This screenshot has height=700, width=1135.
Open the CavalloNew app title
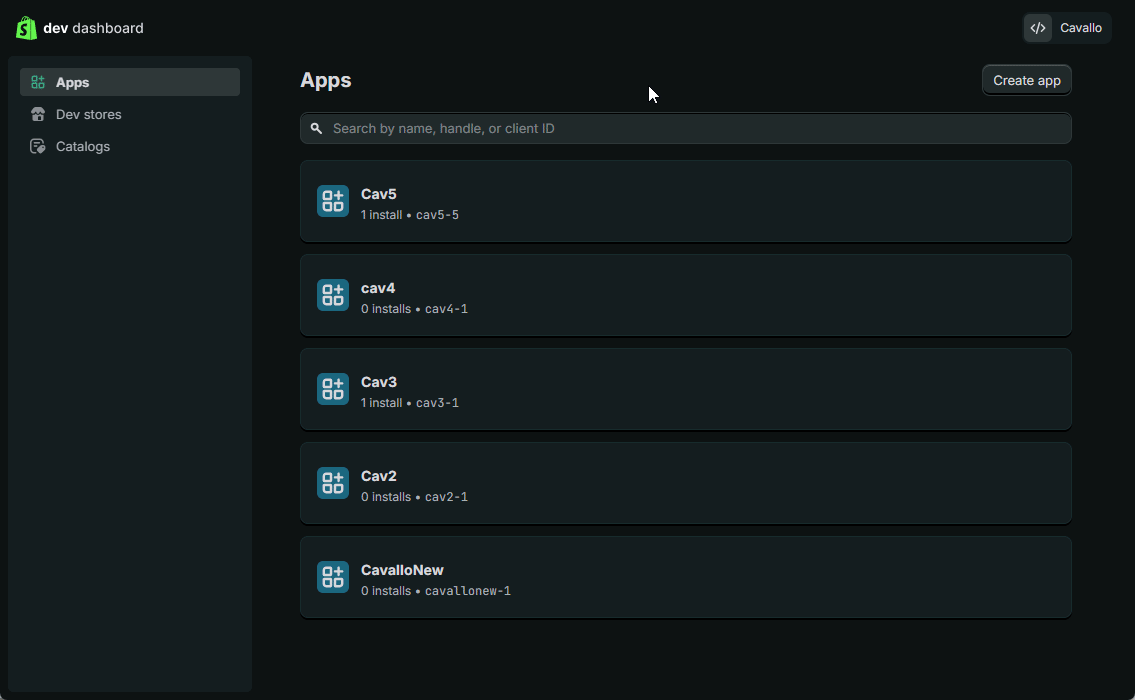[402, 570]
